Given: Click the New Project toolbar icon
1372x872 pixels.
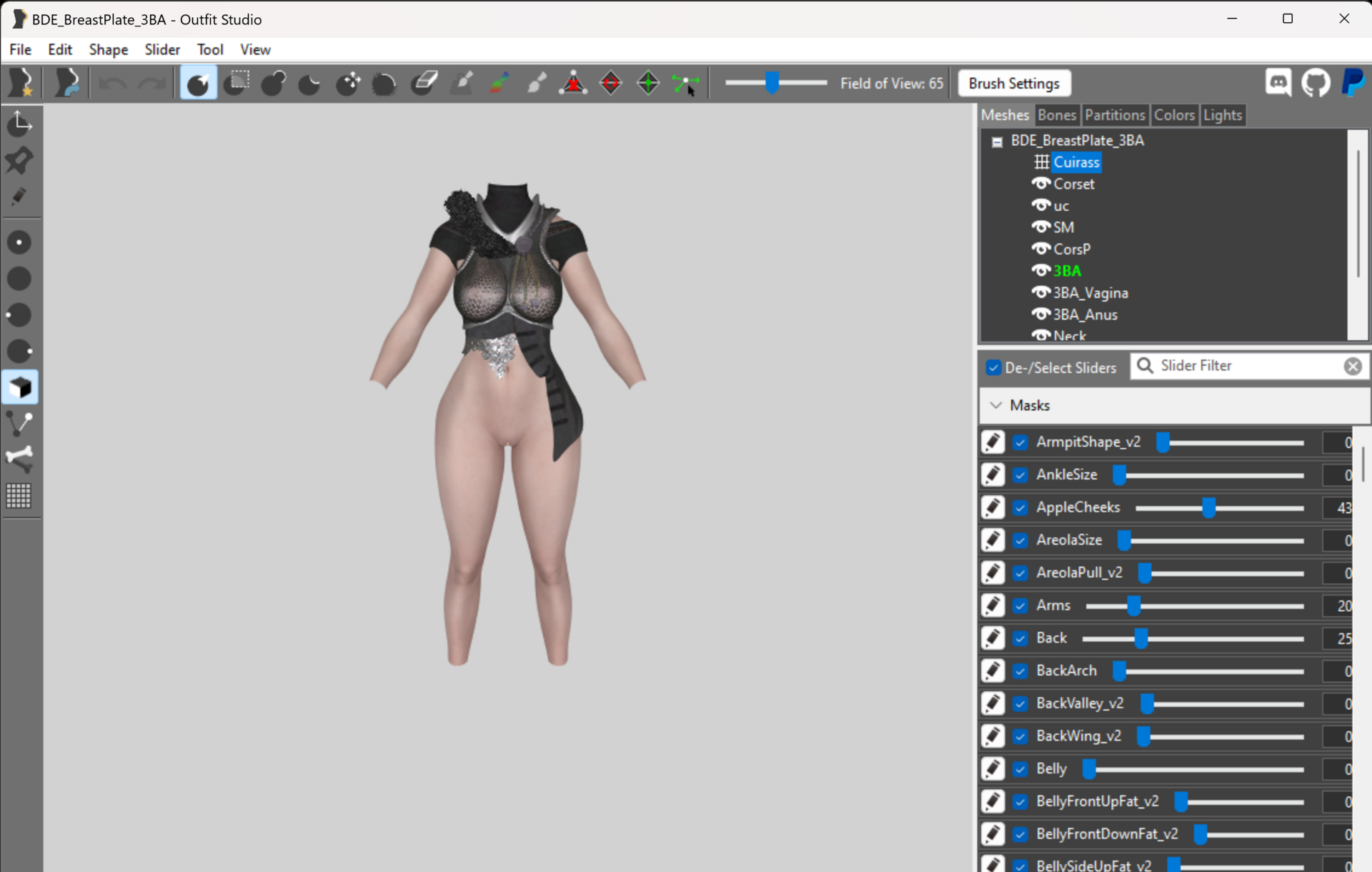Looking at the screenshot, I should [x=21, y=83].
